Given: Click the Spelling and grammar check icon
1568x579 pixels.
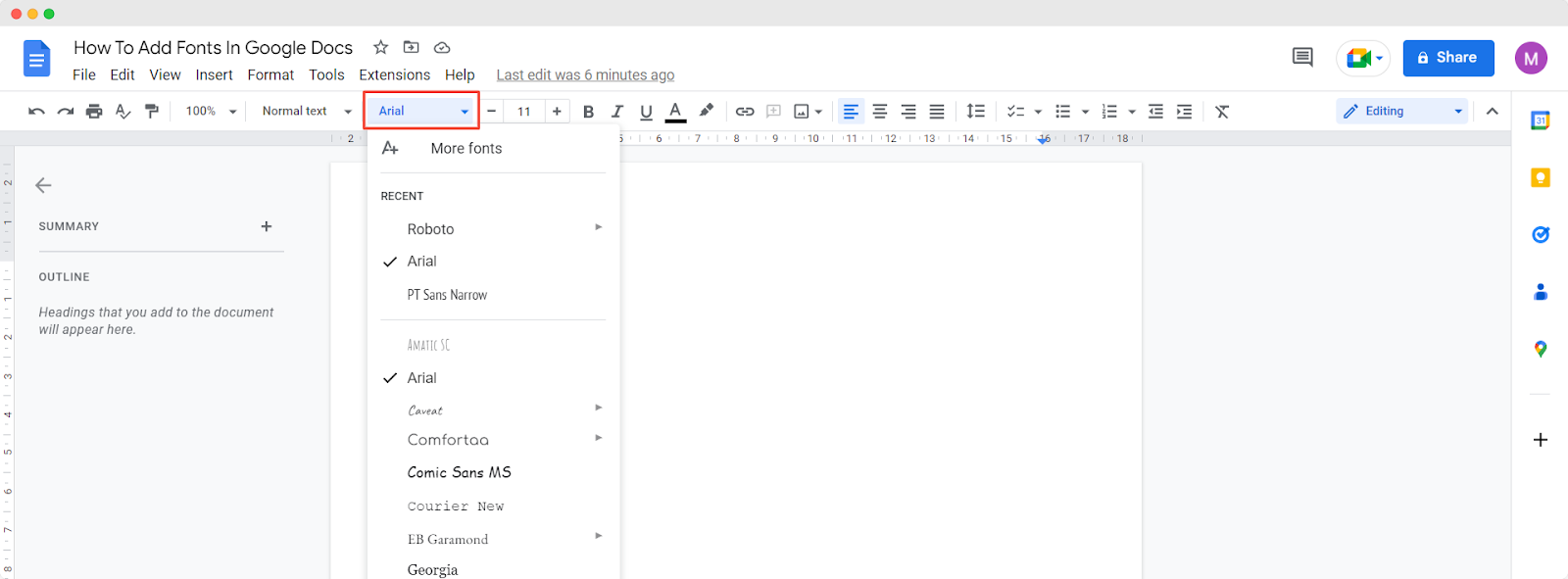Looking at the screenshot, I should point(122,112).
